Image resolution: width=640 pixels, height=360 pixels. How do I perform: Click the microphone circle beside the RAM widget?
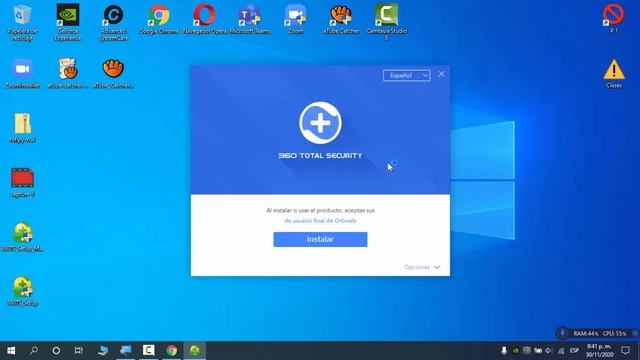pyautogui.click(x=562, y=333)
